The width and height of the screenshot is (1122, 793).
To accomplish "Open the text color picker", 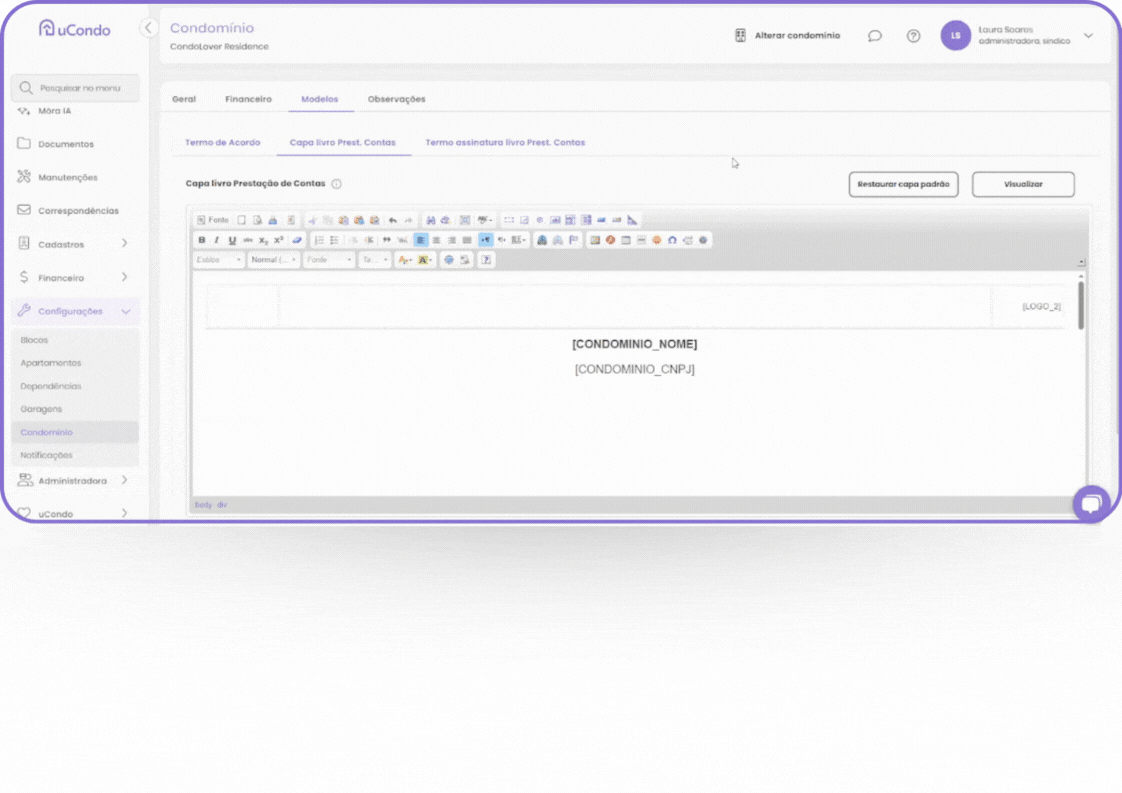I will (405, 260).
